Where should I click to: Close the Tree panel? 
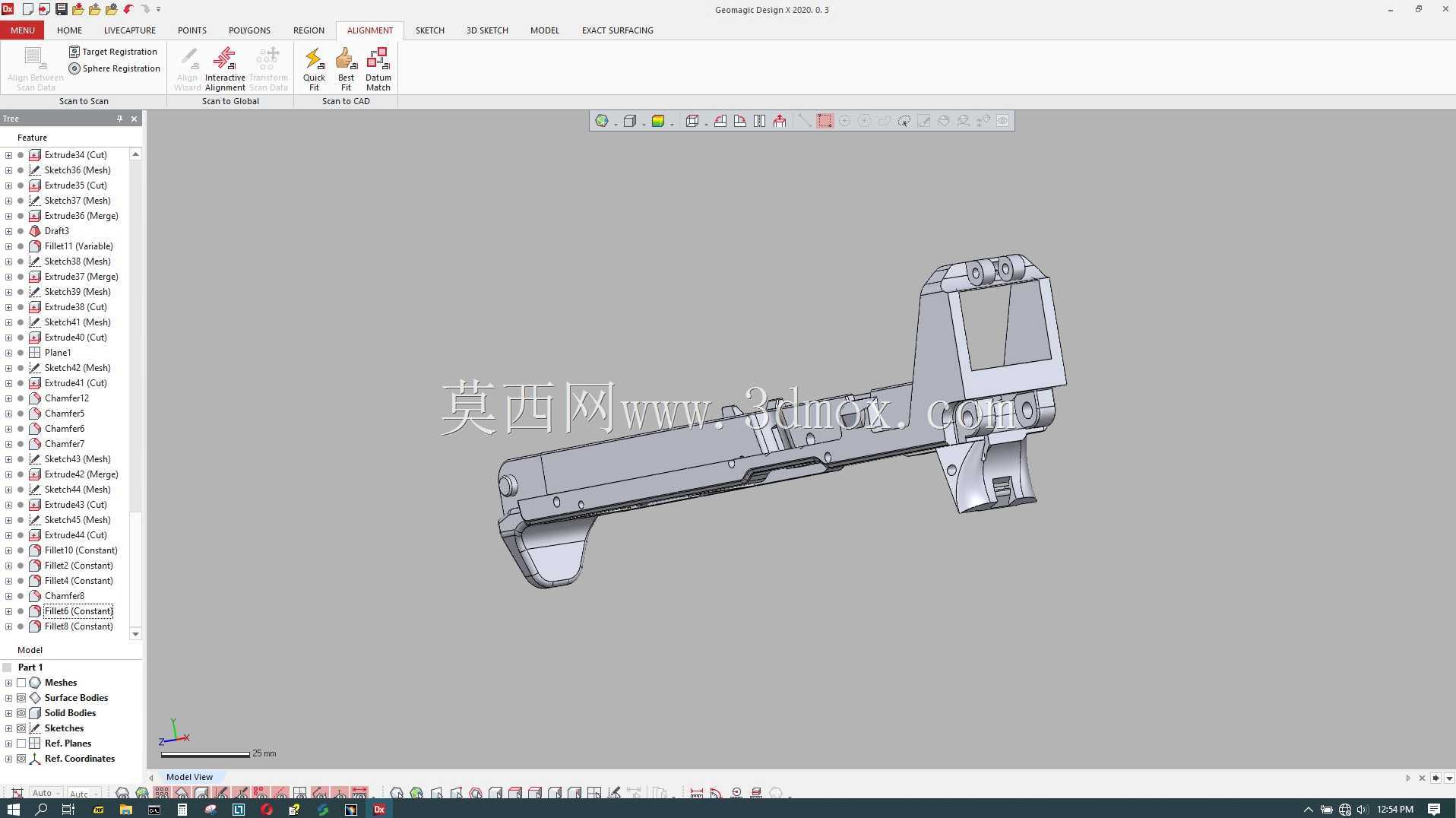click(x=135, y=119)
